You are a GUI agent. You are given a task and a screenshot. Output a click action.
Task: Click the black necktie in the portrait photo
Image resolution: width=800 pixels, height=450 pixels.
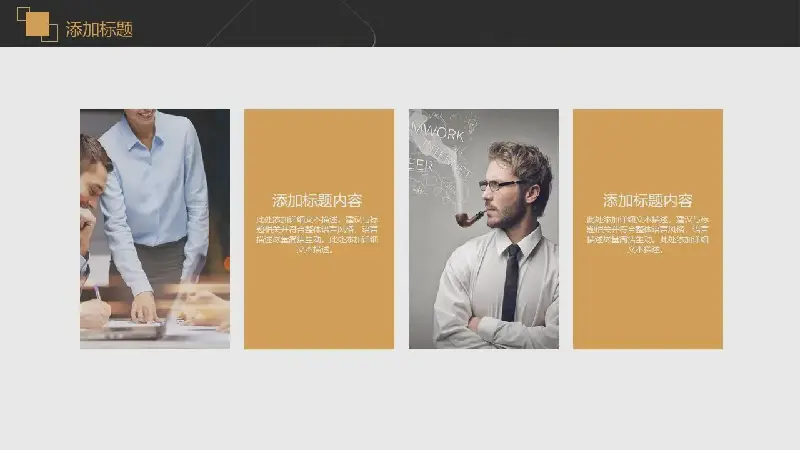pos(511,282)
